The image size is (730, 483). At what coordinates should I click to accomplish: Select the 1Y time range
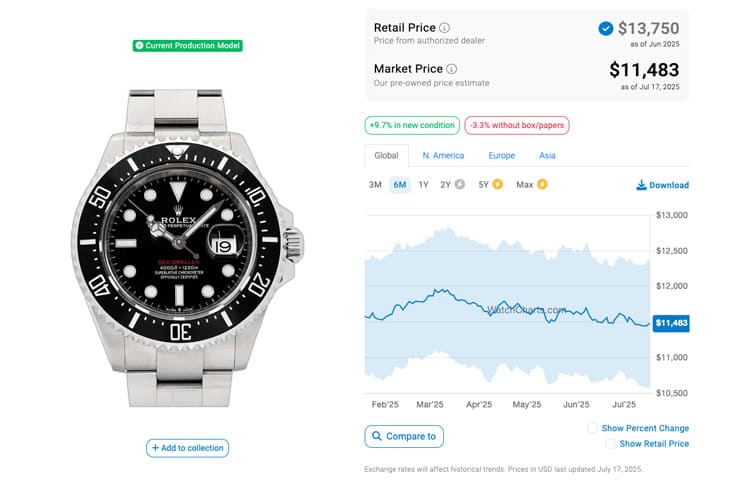click(423, 185)
